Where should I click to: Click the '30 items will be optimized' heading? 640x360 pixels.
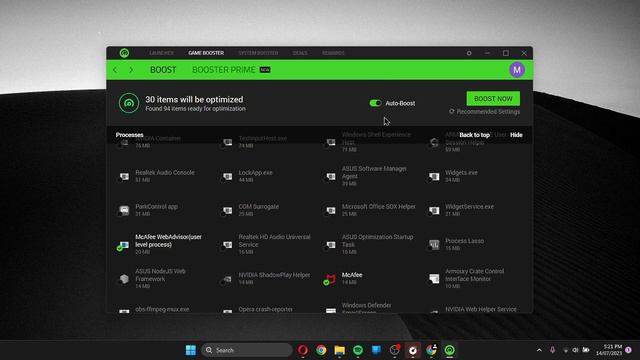pyautogui.click(x=194, y=100)
